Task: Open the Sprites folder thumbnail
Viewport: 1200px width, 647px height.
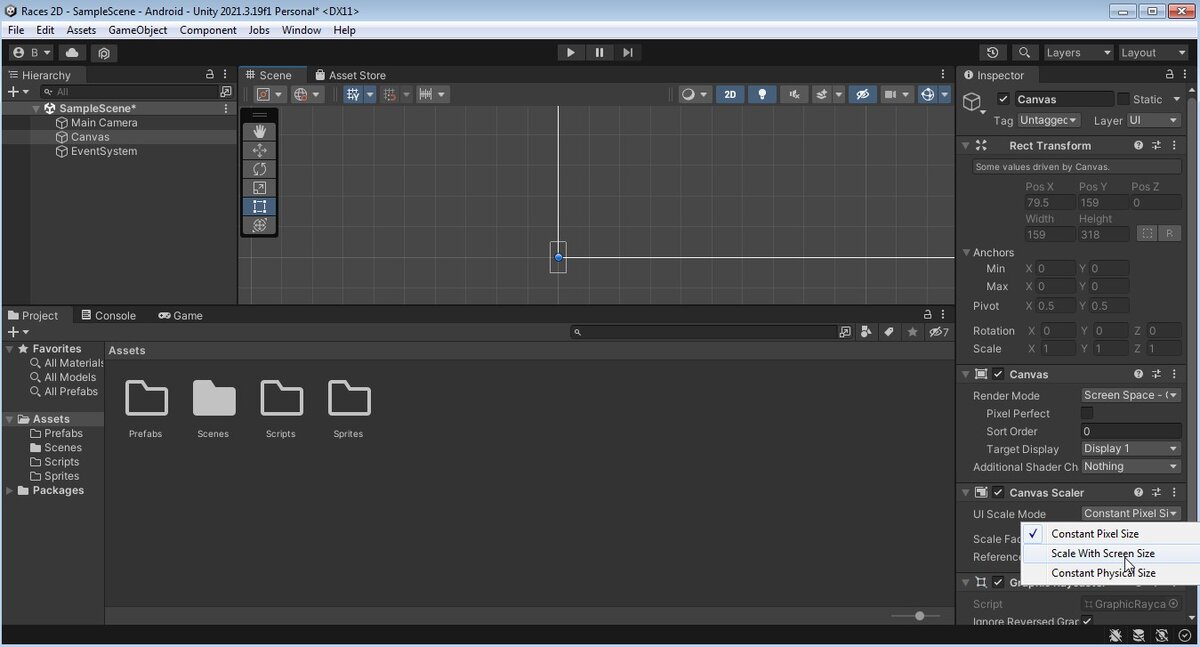Action: (x=349, y=398)
